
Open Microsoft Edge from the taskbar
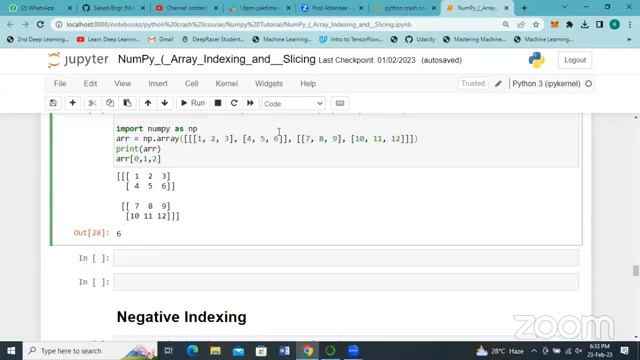tap(192, 351)
